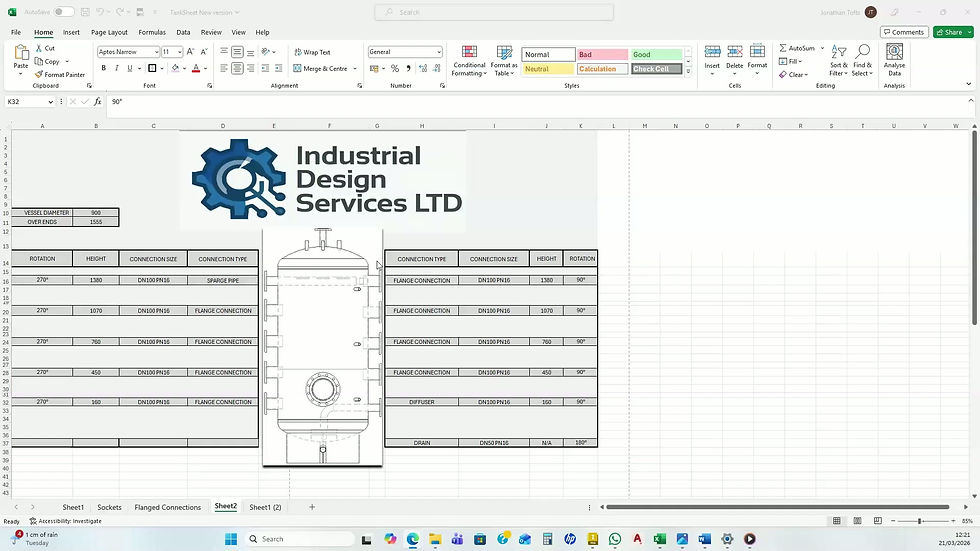Open Conditional Formatting
This screenshot has height=551, width=980.
click(469, 61)
